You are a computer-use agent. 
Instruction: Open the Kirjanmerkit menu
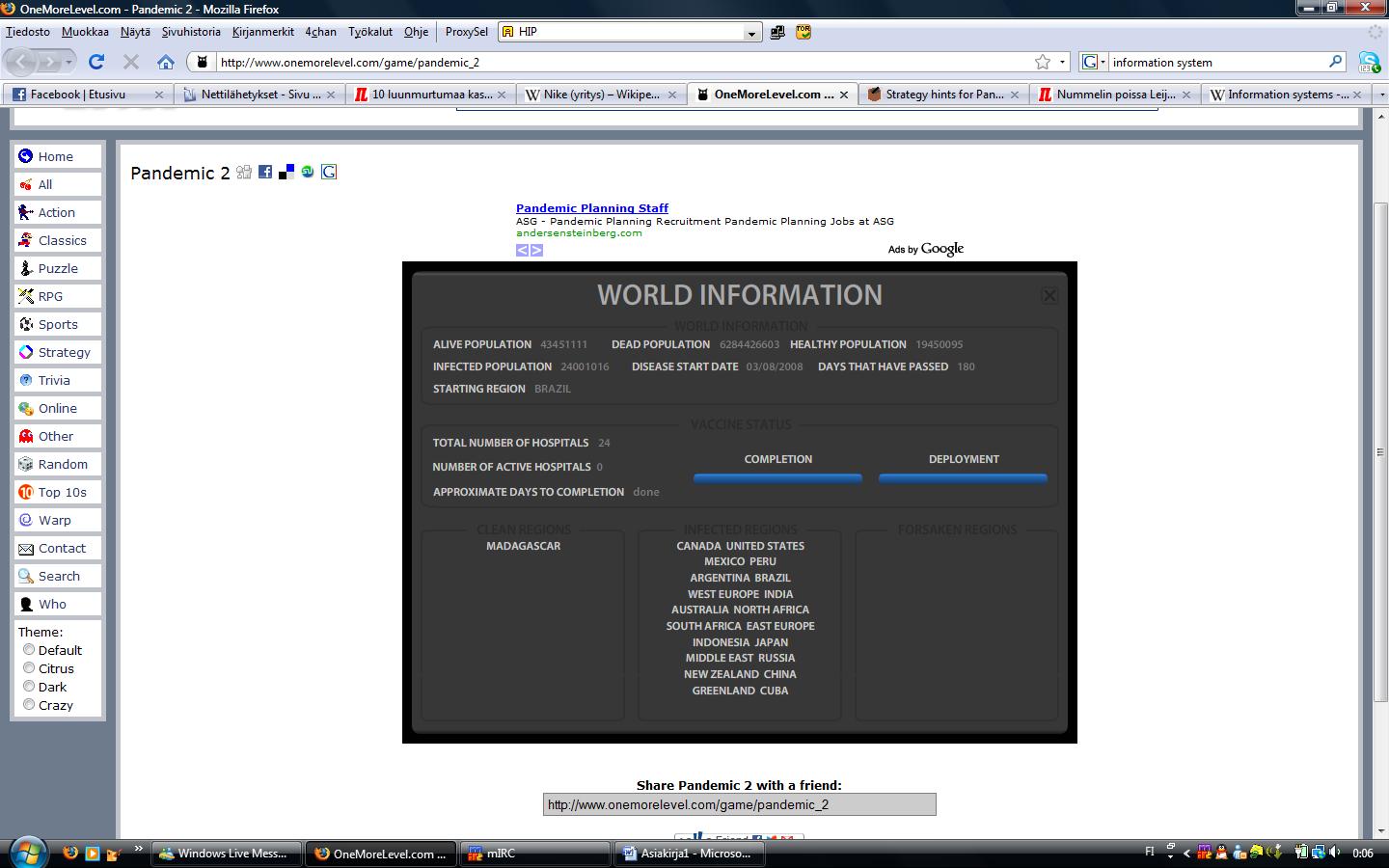(x=262, y=32)
